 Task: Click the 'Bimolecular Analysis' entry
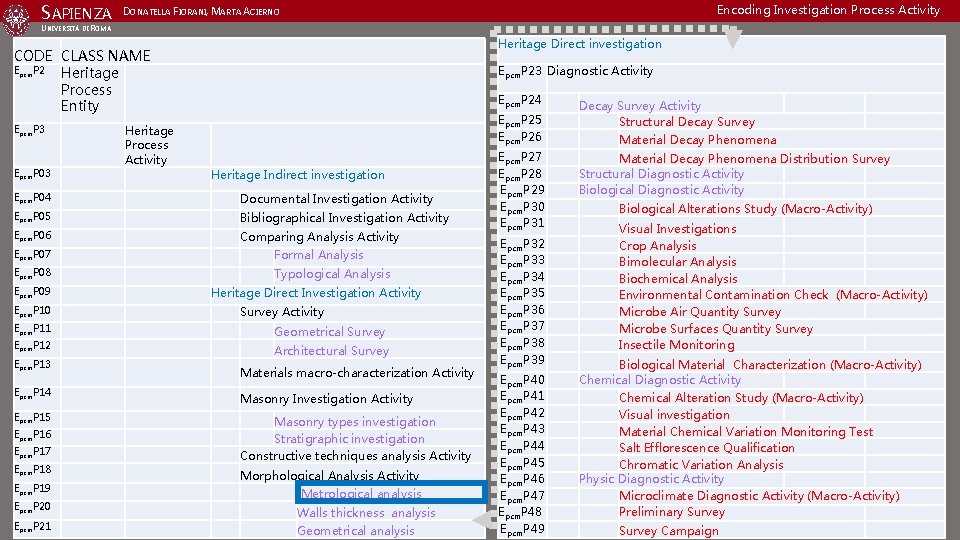pyautogui.click(x=677, y=262)
